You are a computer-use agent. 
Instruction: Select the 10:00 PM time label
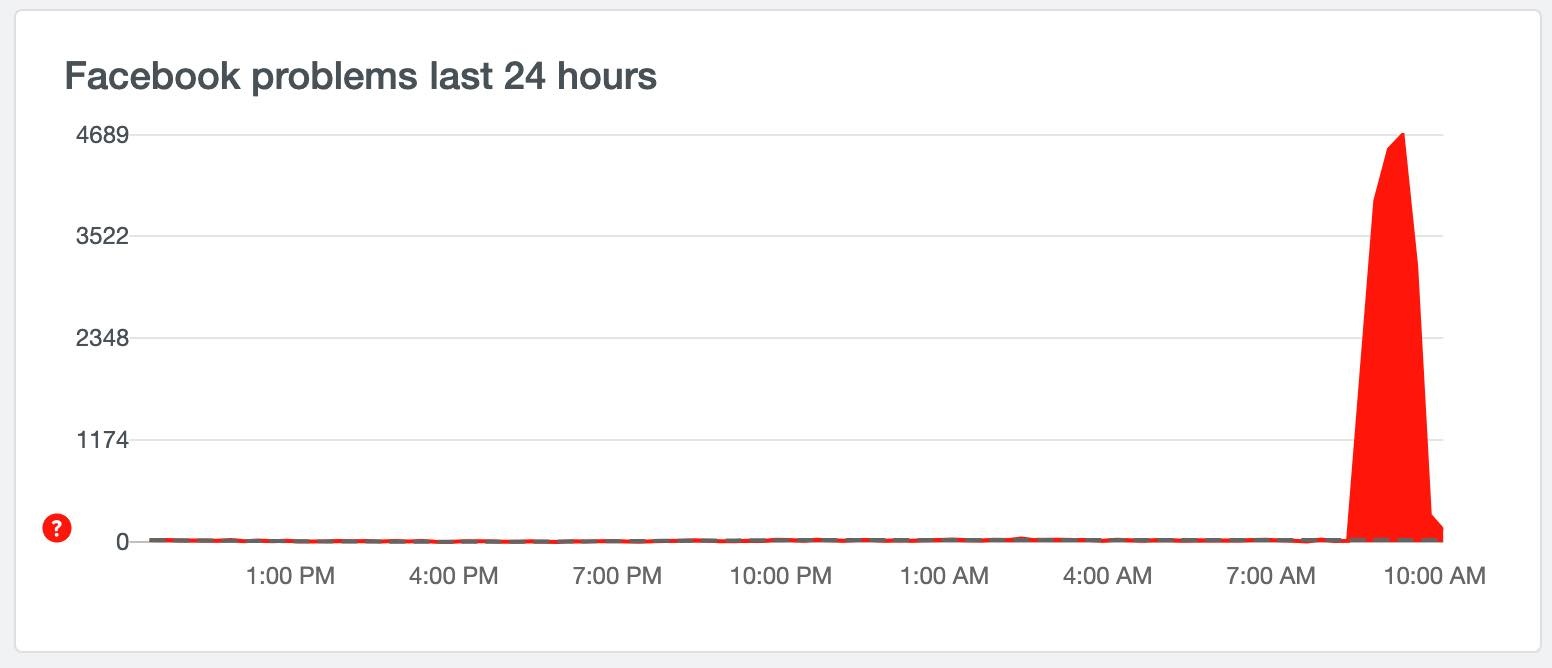point(781,576)
